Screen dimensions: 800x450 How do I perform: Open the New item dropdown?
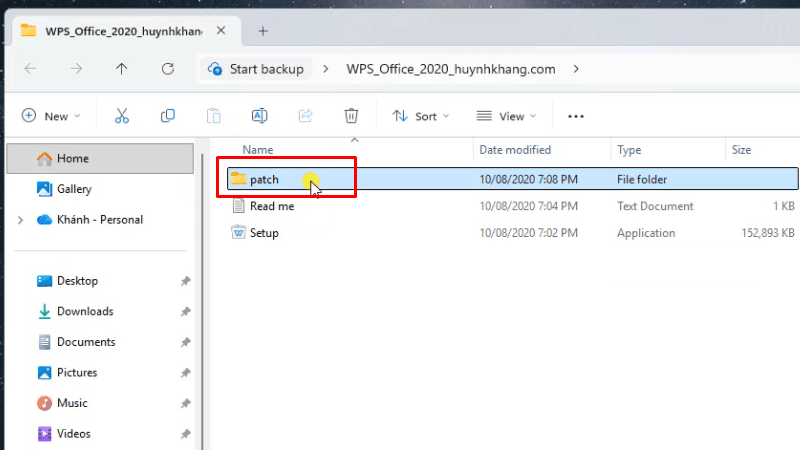[51, 116]
